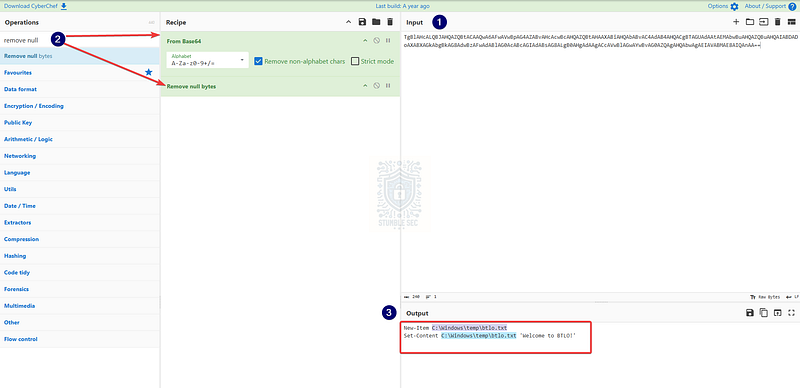Toggle Remove non-alphabet chars checkbox
This screenshot has width=800, height=388.
(258, 61)
